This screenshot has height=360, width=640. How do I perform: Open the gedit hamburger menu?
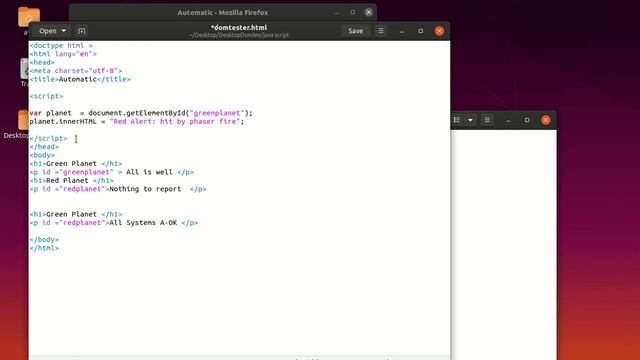pos(380,31)
